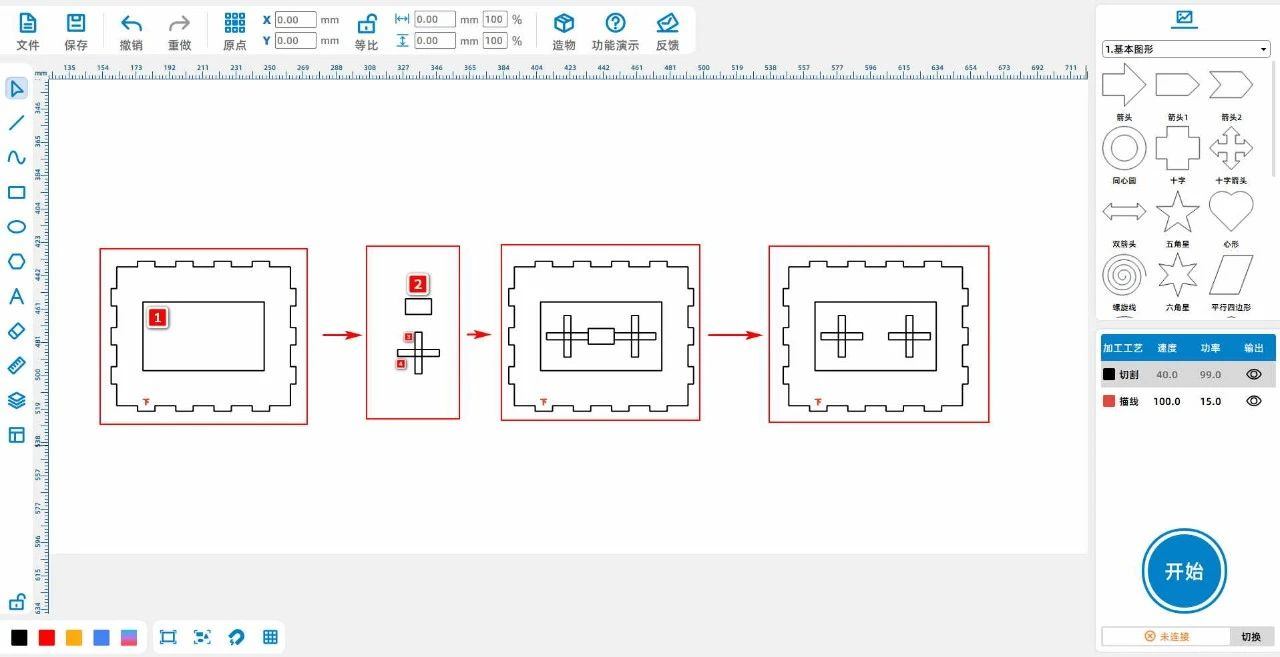Select the eraser tool
This screenshot has width=1280, height=657.
pos(16,330)
